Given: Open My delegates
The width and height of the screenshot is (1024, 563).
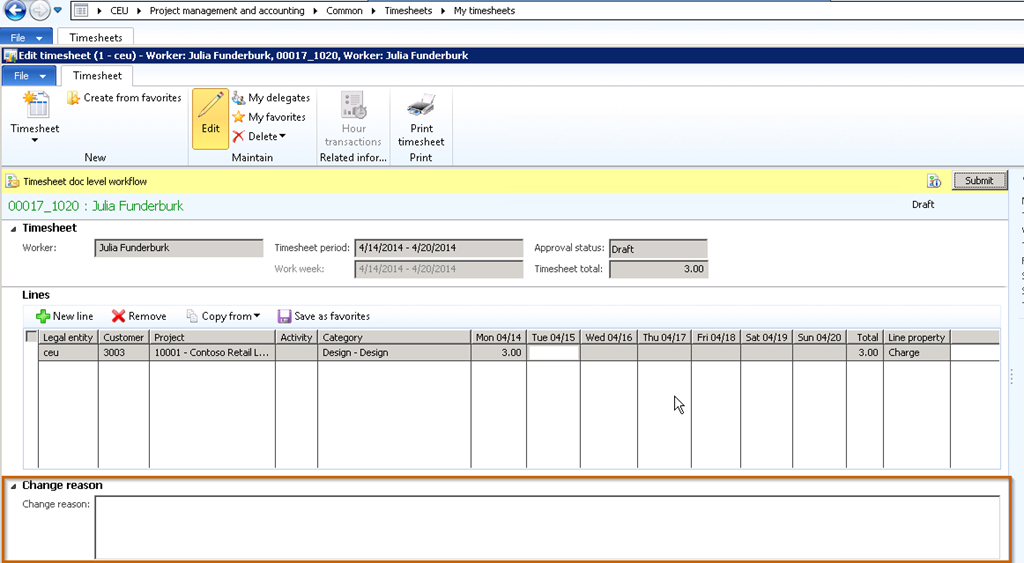Looking at the screenshot, I should coord(238,98).
